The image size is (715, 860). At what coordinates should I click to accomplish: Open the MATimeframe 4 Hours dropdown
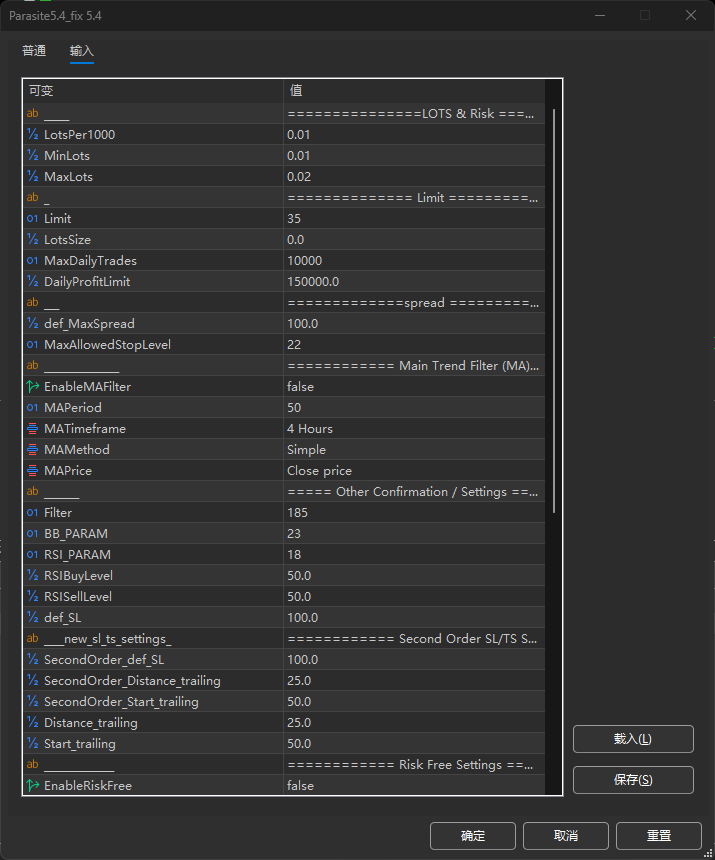click(x=413, y=429)
